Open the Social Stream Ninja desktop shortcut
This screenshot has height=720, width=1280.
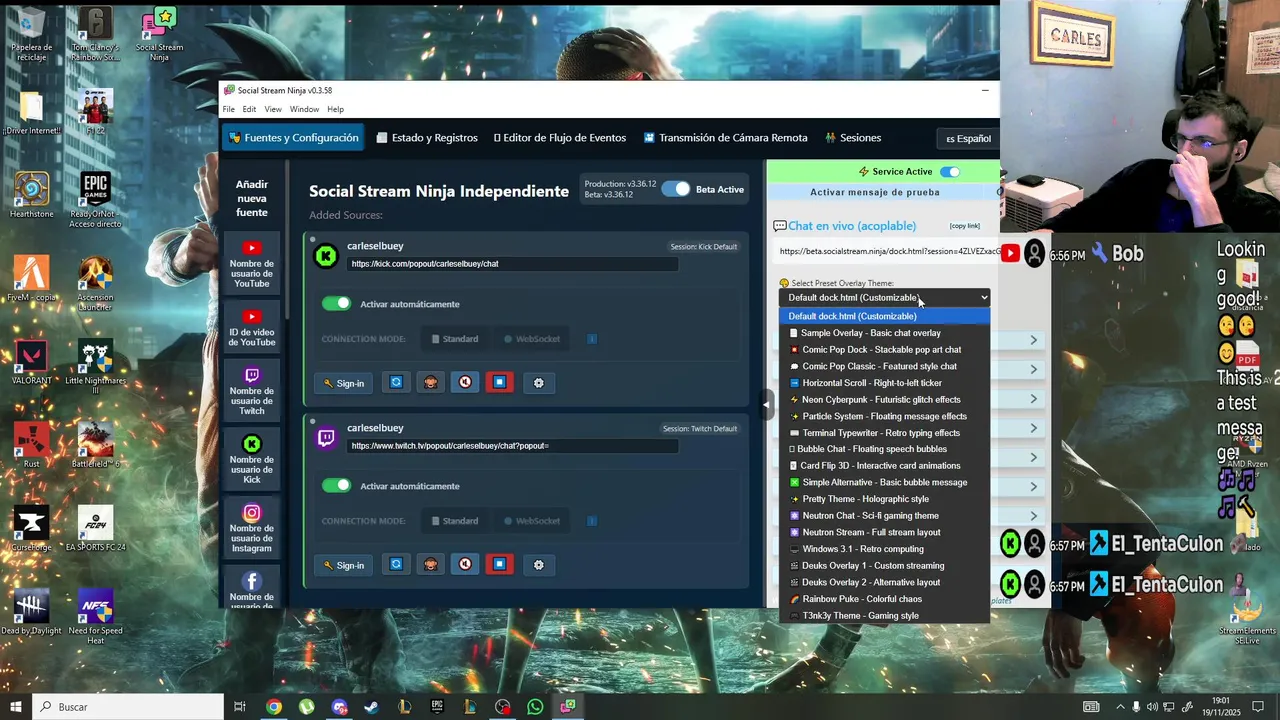[x=159, y=35]
